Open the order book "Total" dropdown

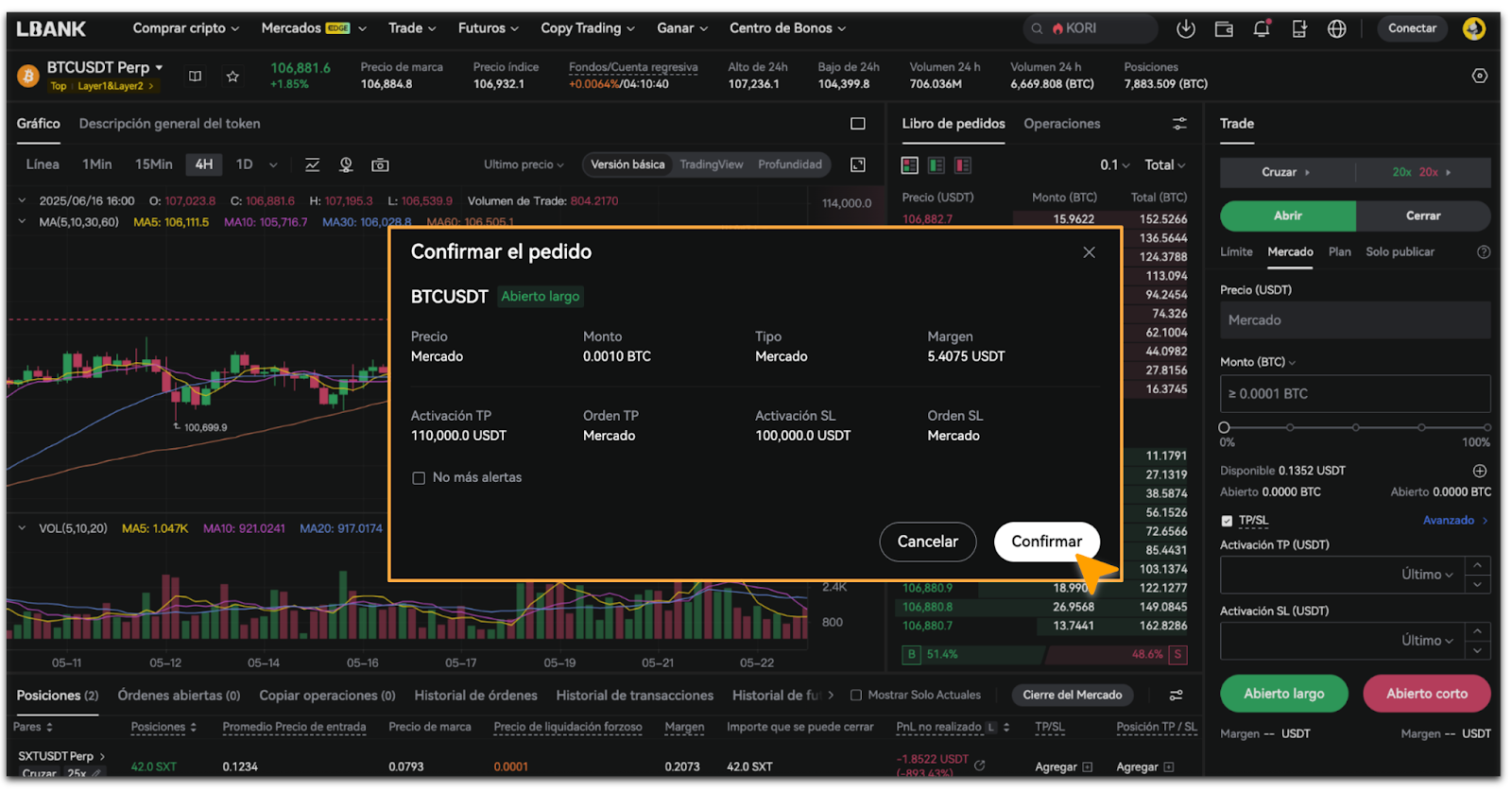(x=1164, y=165)
